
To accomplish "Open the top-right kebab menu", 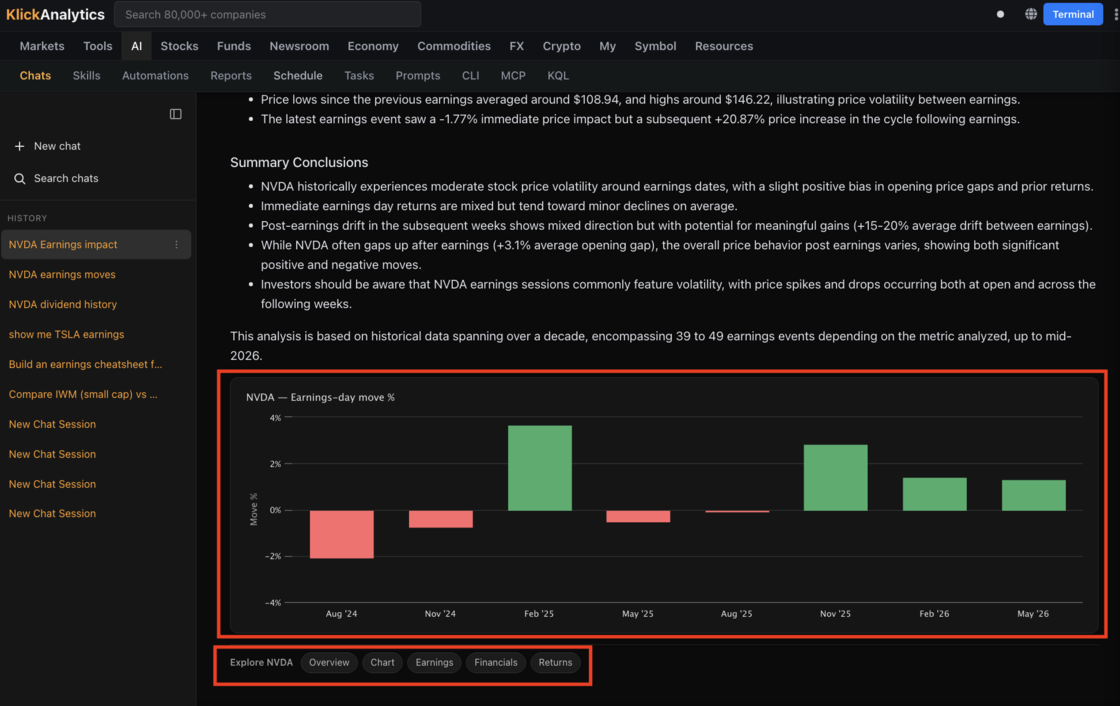I will click(1115, 14).
